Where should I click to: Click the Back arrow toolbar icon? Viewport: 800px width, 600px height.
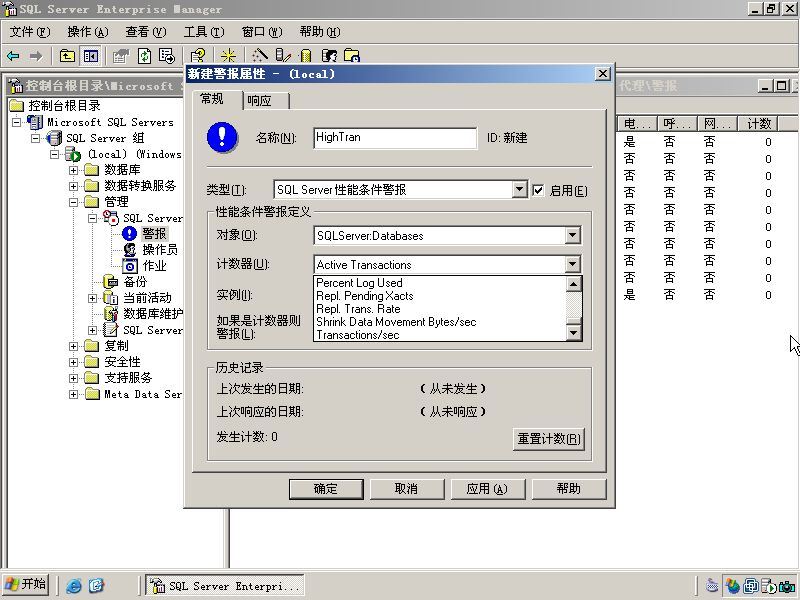[x=13, y=56]
